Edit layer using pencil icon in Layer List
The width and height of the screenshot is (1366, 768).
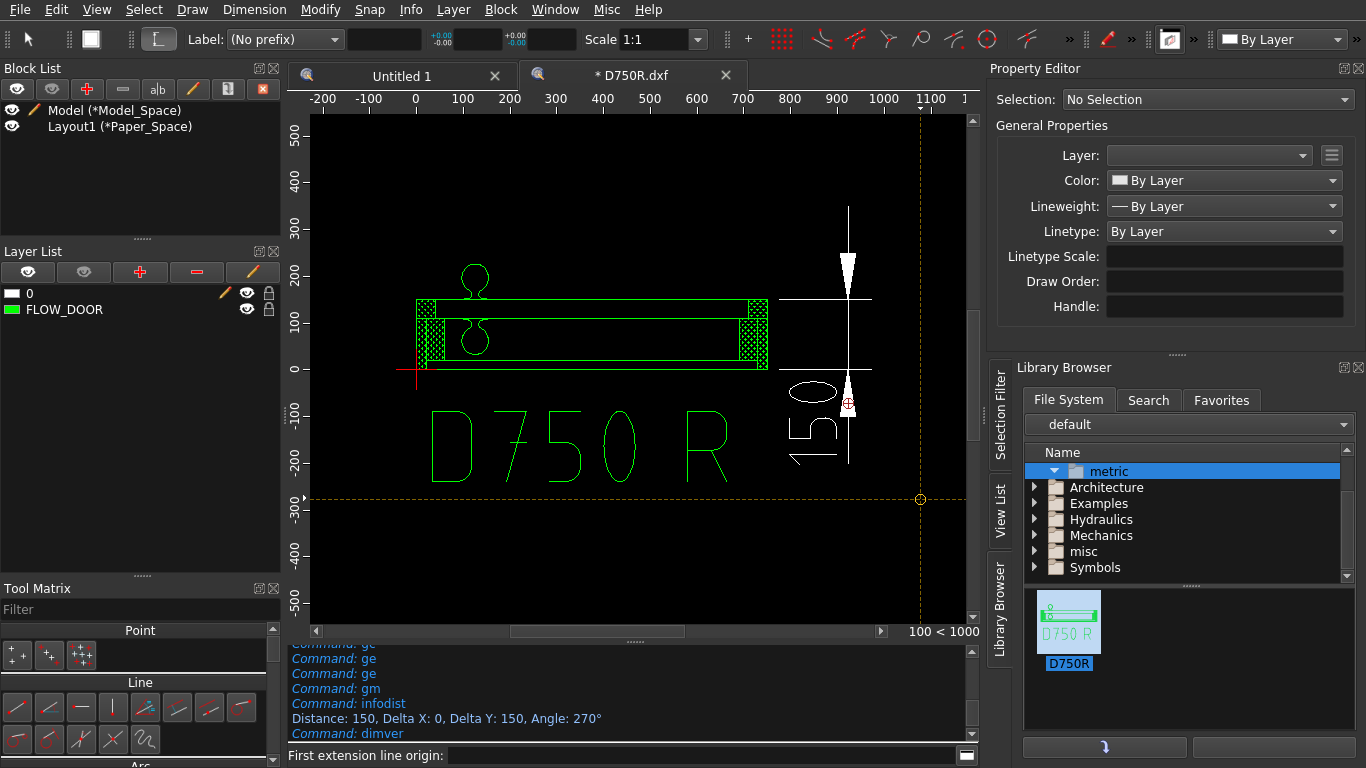click(x=252, y=272)
